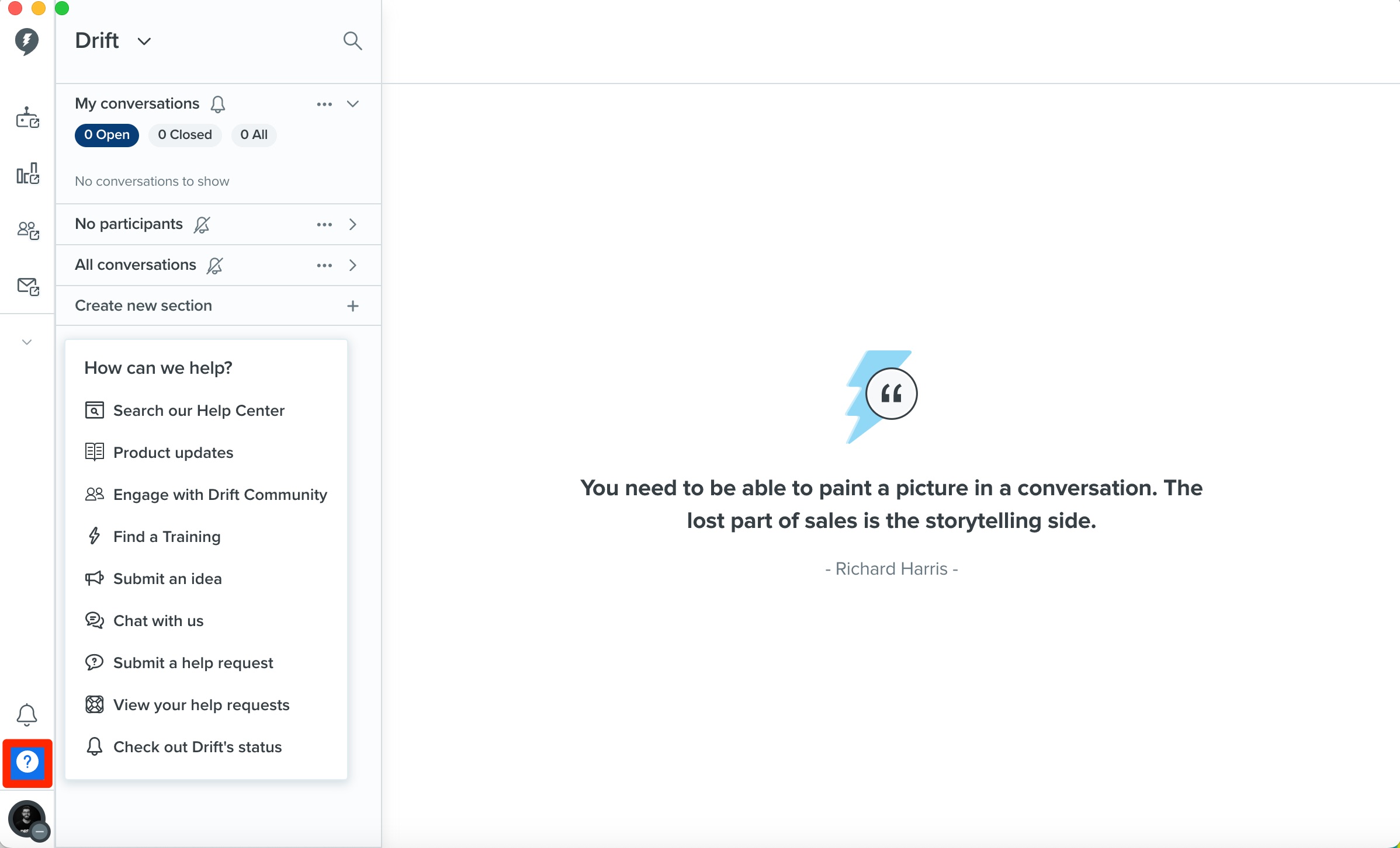Unmute All conversations notification bell
1400x848 pixels.
pyautogui.click(x=215, y=265)
